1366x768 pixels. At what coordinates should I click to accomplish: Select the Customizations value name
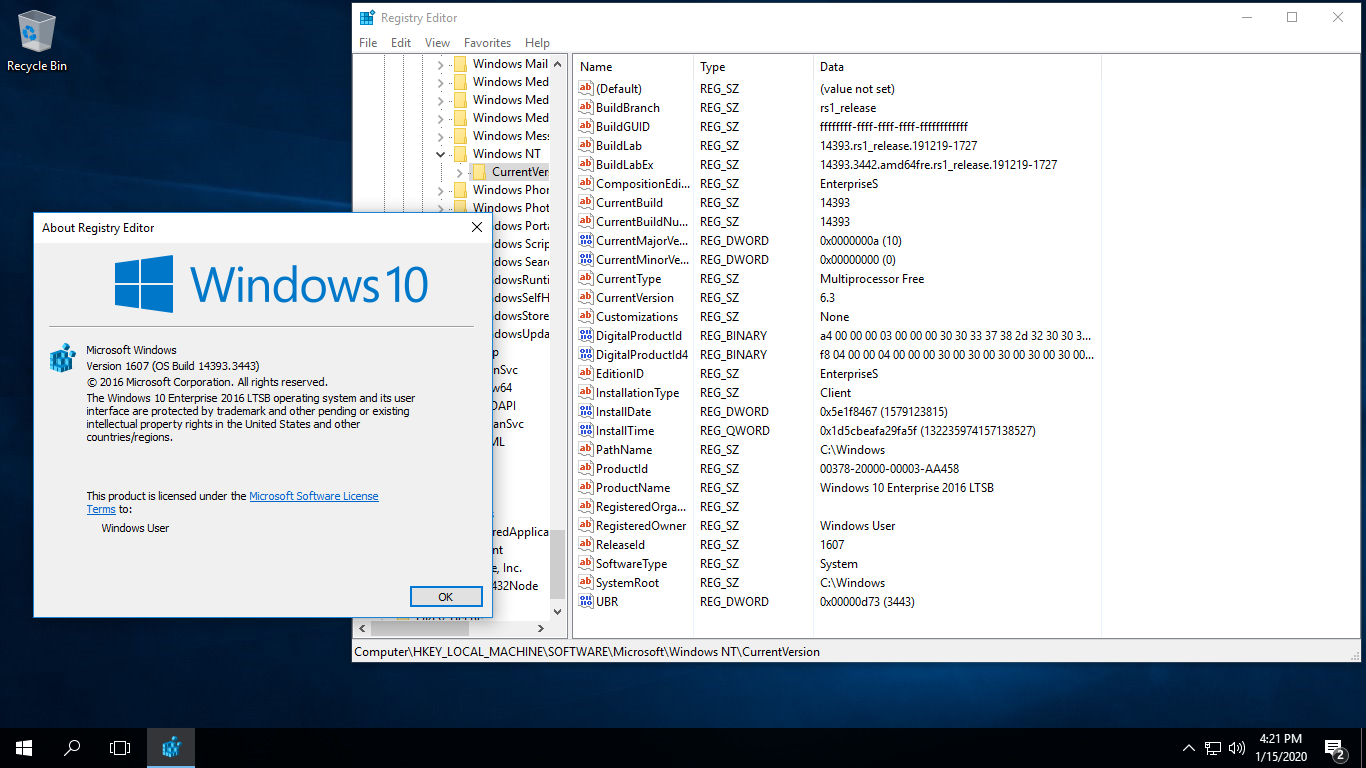pyautogui.click(x=636, y=317)
